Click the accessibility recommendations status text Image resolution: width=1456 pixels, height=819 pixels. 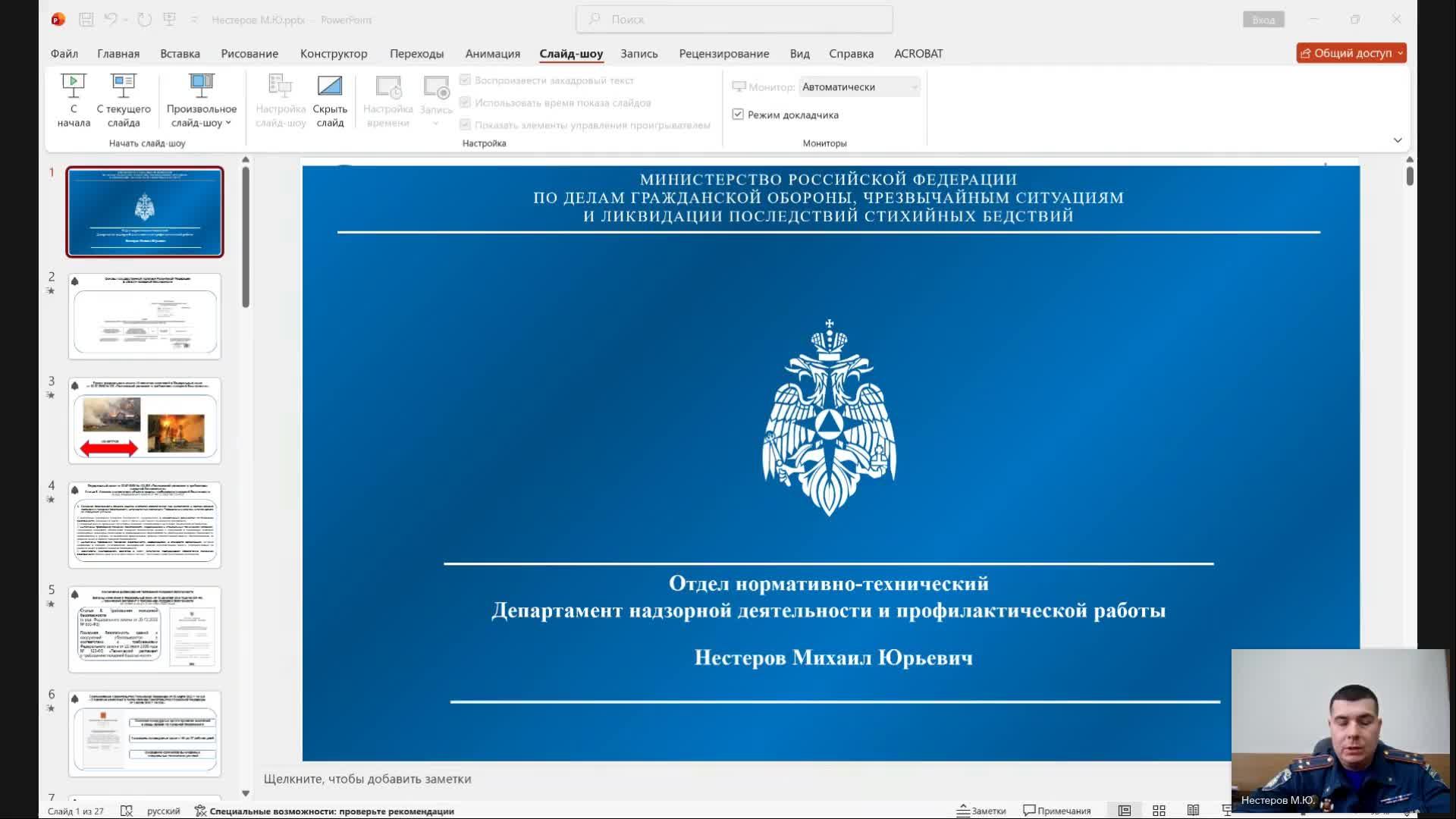click(331, 811)
